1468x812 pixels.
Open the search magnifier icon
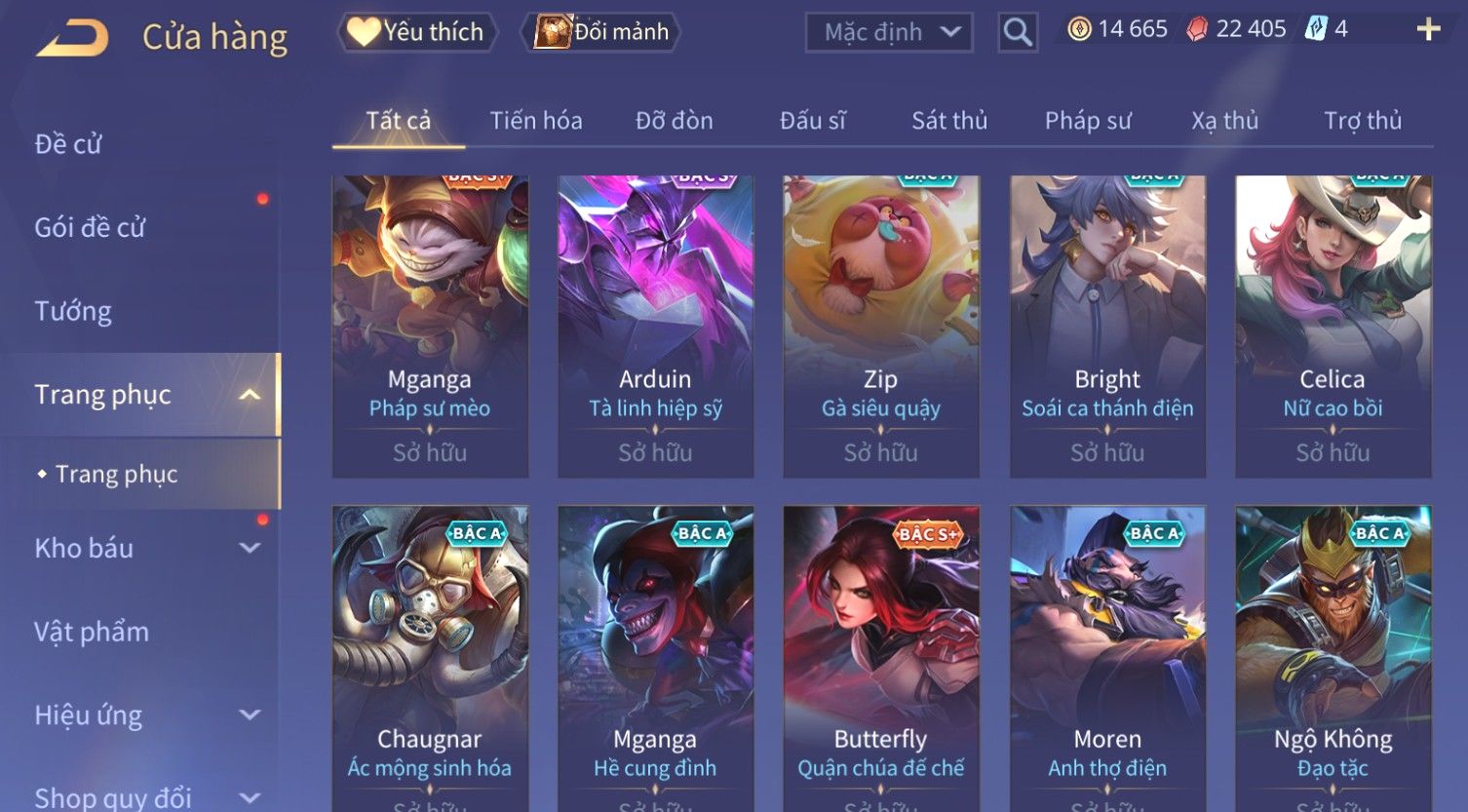pos(1018,32)
